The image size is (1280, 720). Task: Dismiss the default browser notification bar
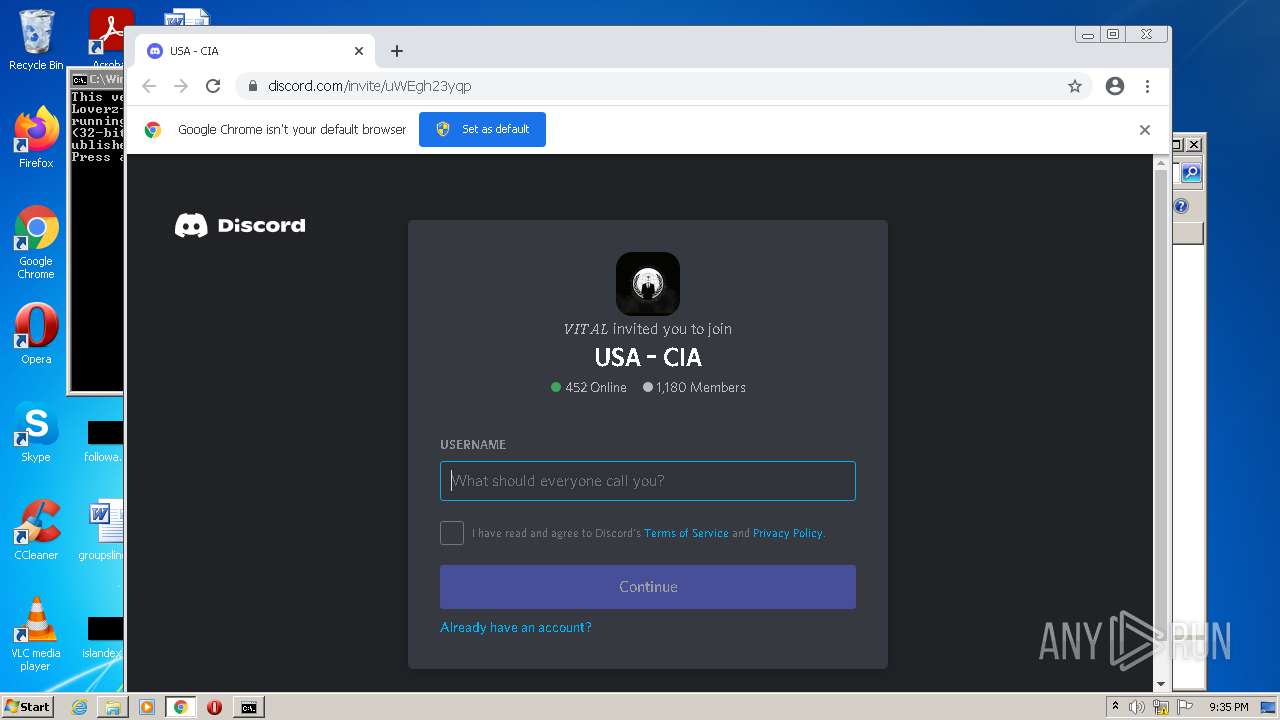coord(1145,130)
